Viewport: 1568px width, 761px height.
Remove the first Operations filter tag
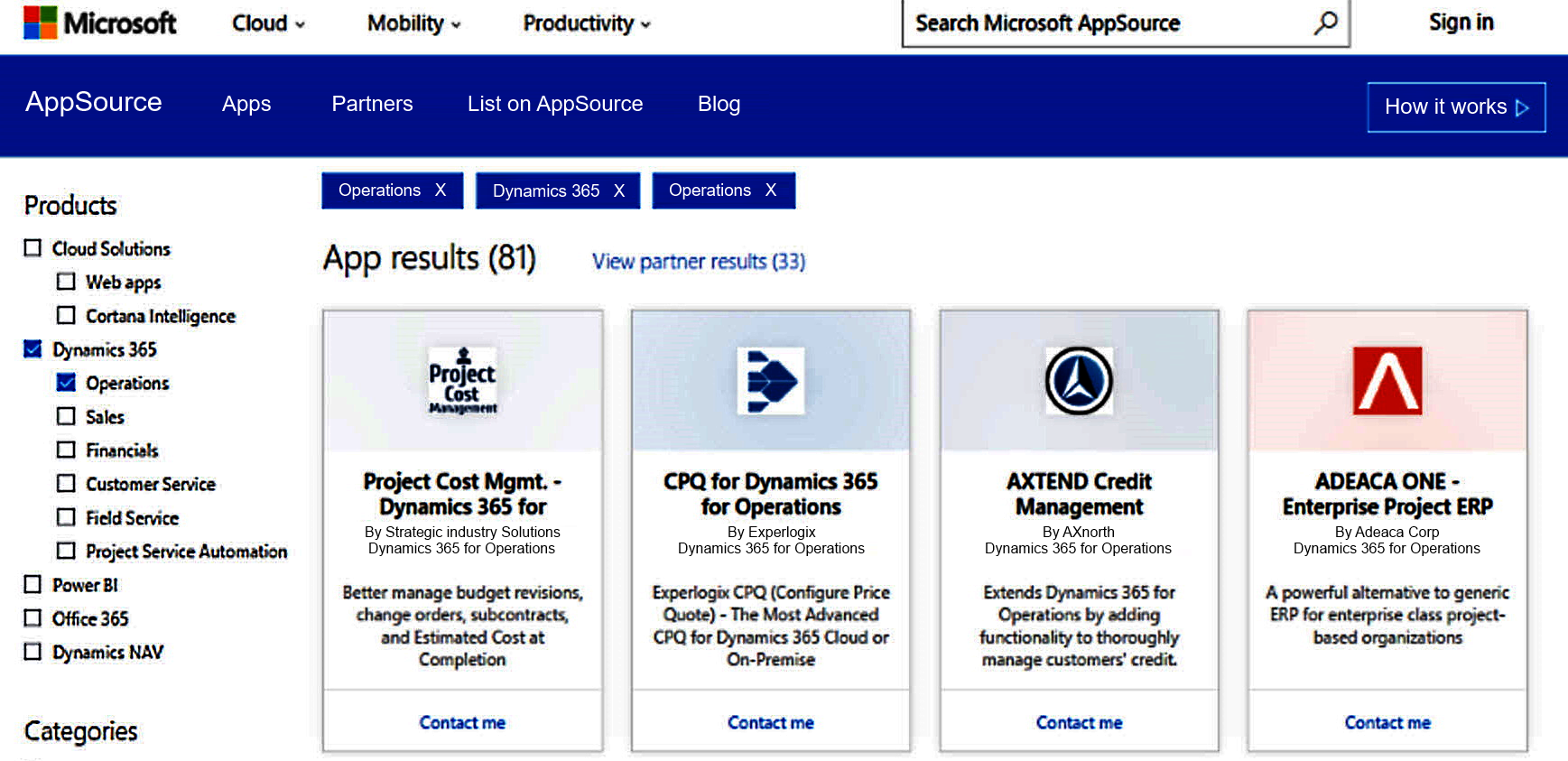(441, 190)
